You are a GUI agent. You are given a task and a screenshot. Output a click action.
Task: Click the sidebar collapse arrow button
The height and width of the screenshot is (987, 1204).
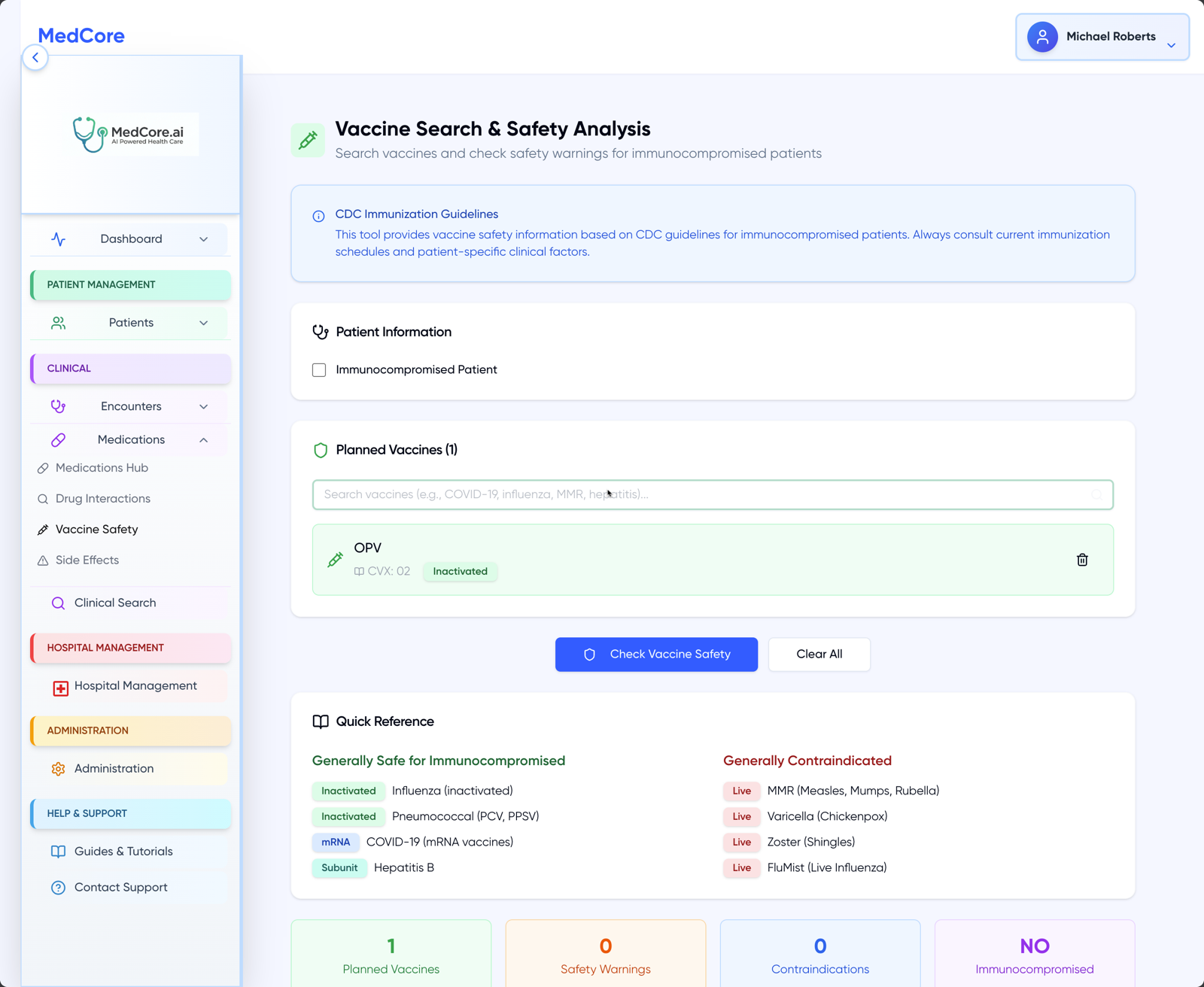[x=35, y=58]
